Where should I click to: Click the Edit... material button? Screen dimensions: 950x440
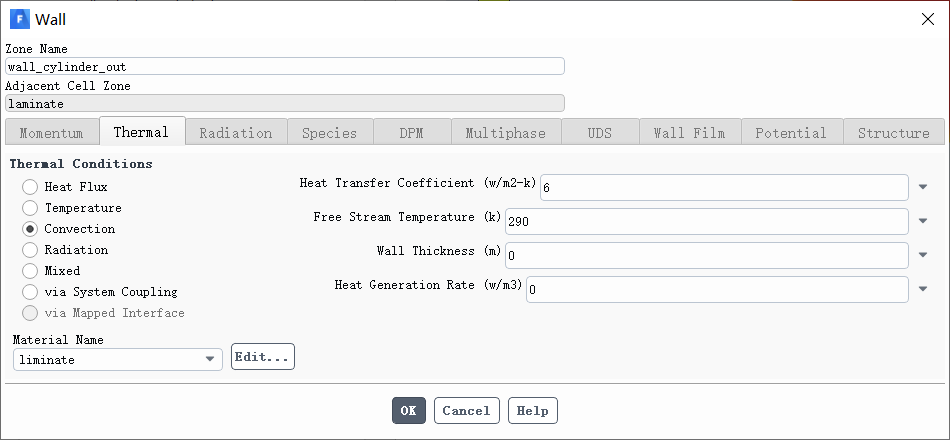(x=263, y=357)
